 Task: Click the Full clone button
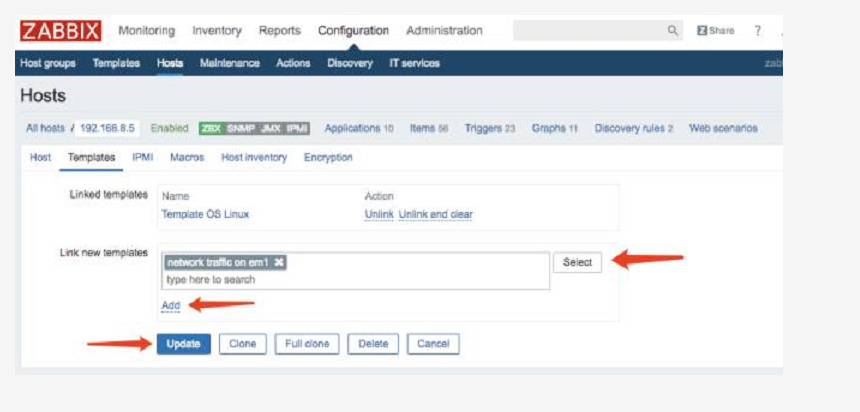[x=307, y=344]
